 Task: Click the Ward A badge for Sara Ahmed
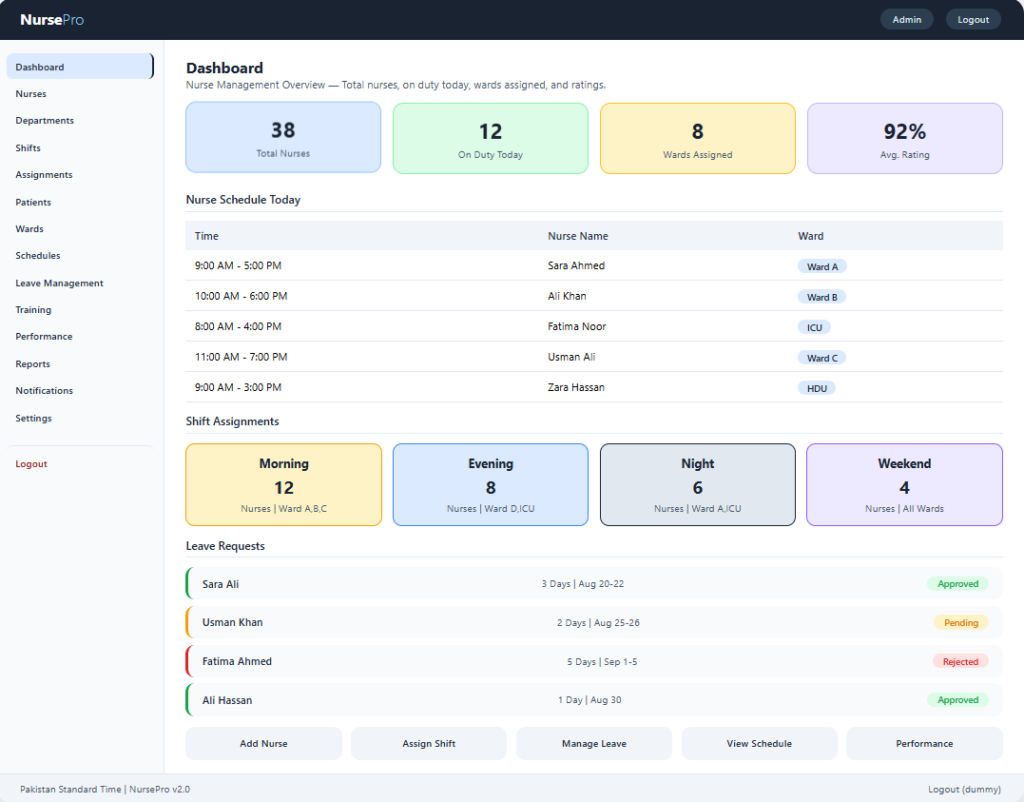pos(822,266)
